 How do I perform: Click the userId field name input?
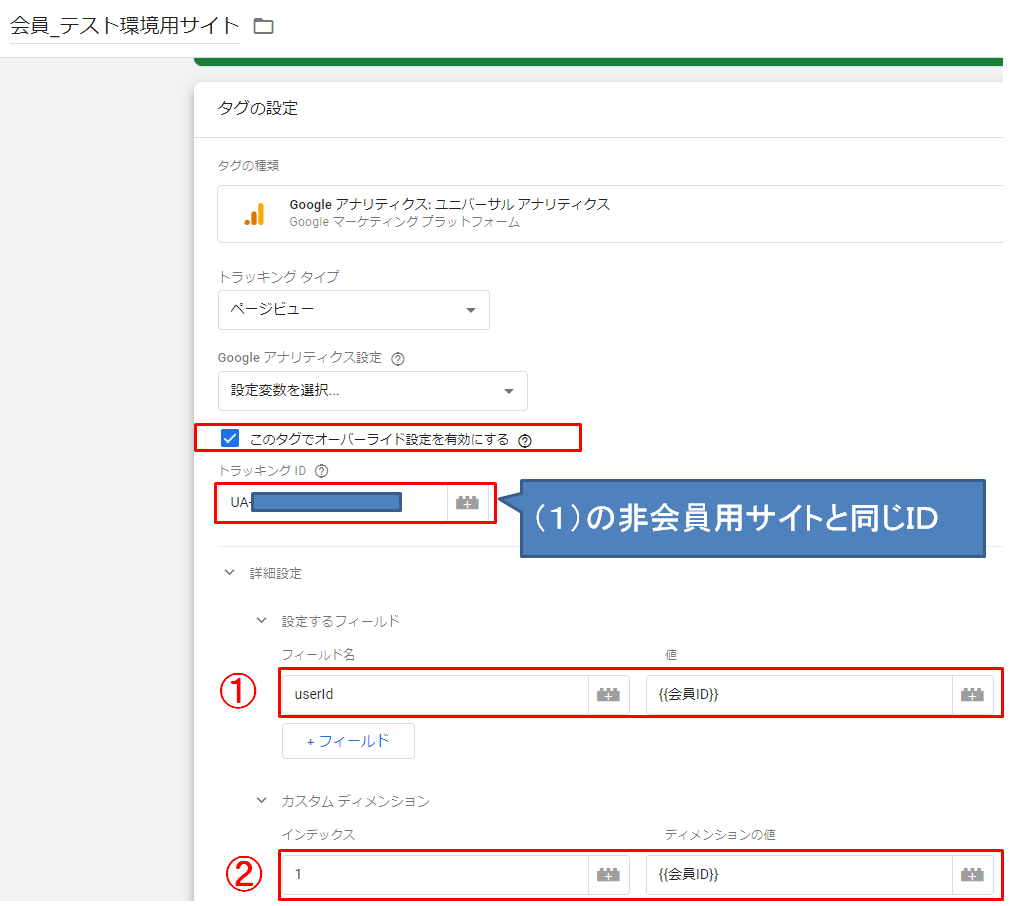click(x=436, y=694)
